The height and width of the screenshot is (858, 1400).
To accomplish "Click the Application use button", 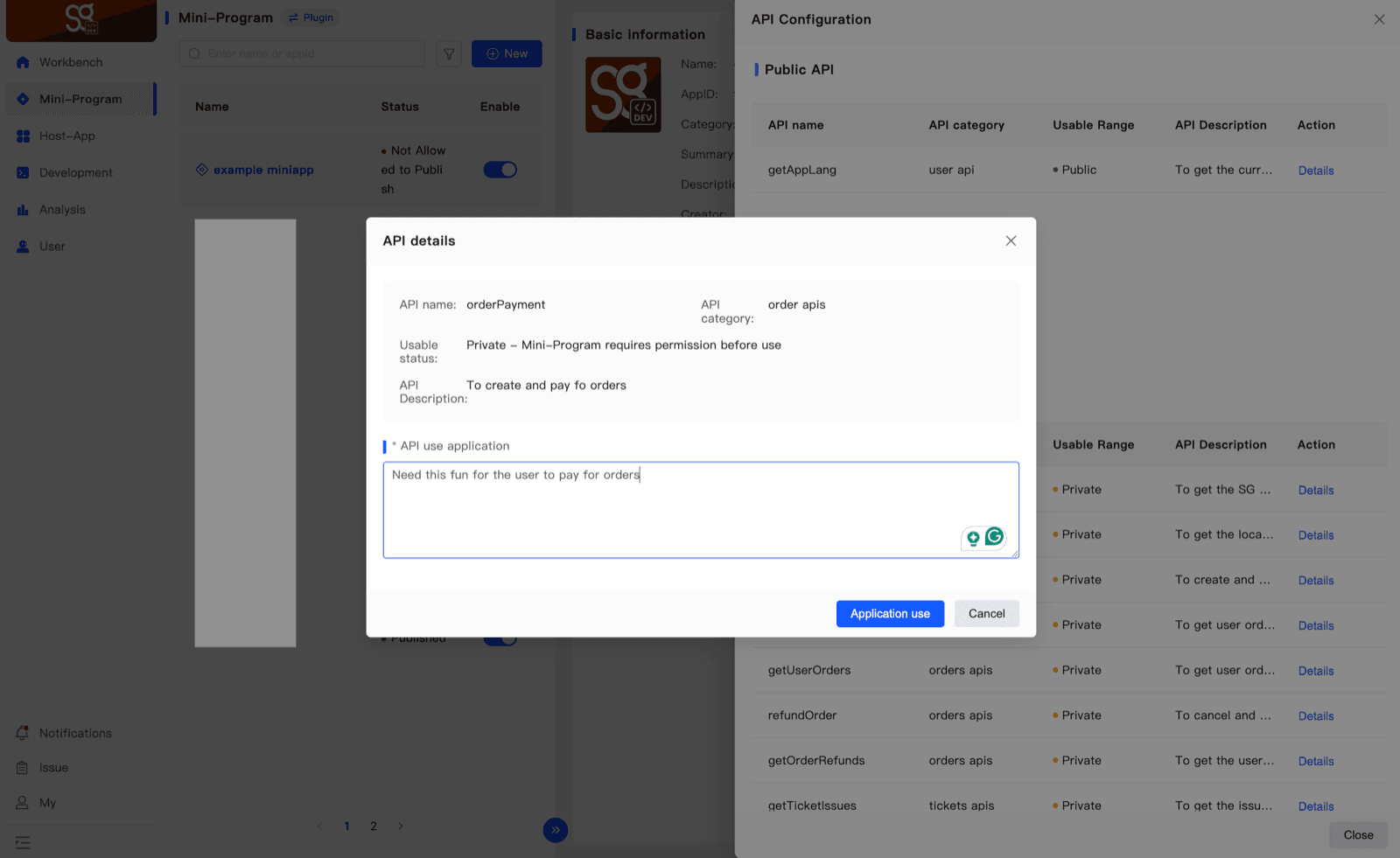I will coord(890,614).
